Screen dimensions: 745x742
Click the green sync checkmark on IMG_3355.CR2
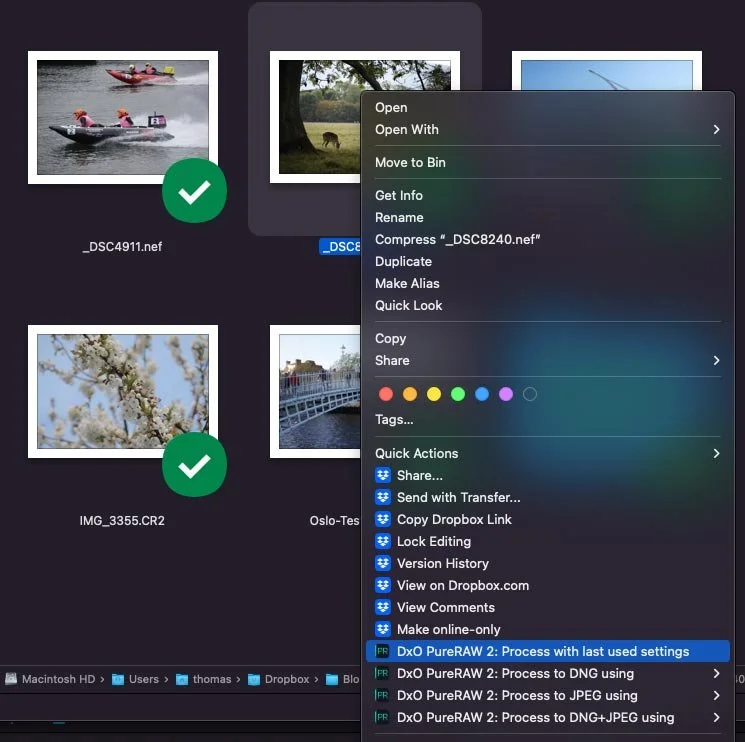(194, 465)
